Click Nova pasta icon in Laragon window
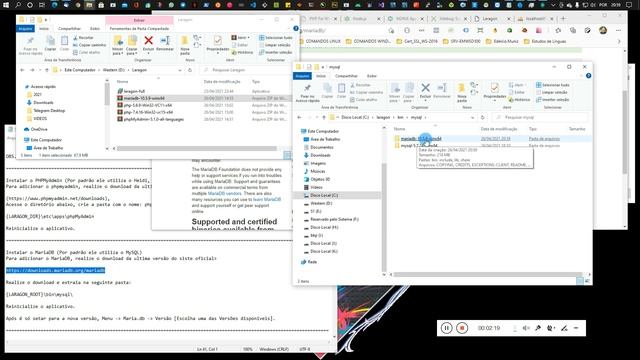 point(185,45)
